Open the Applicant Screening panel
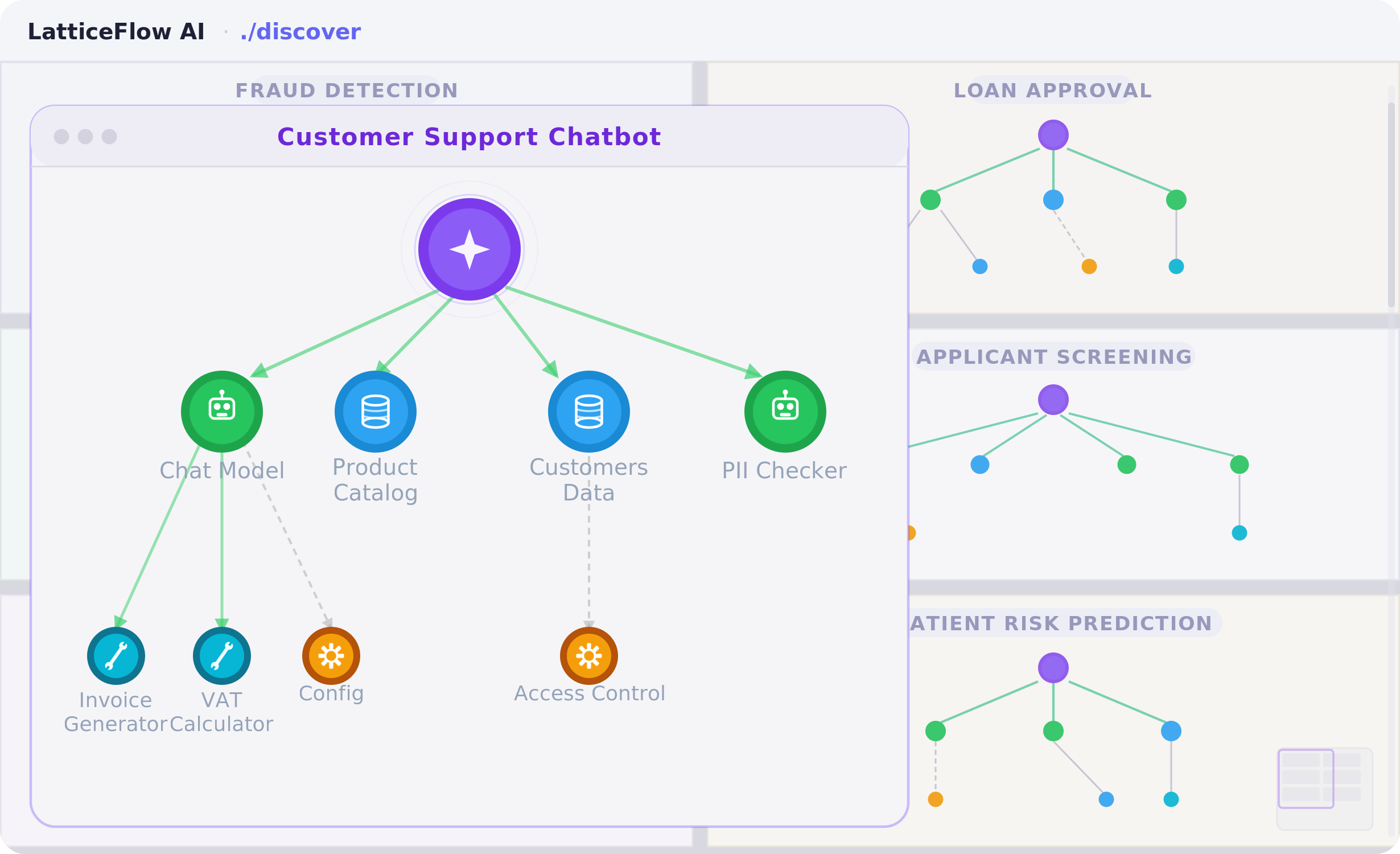The height and width of the screenshot is (854, 1400). (x=1054, y=357)
